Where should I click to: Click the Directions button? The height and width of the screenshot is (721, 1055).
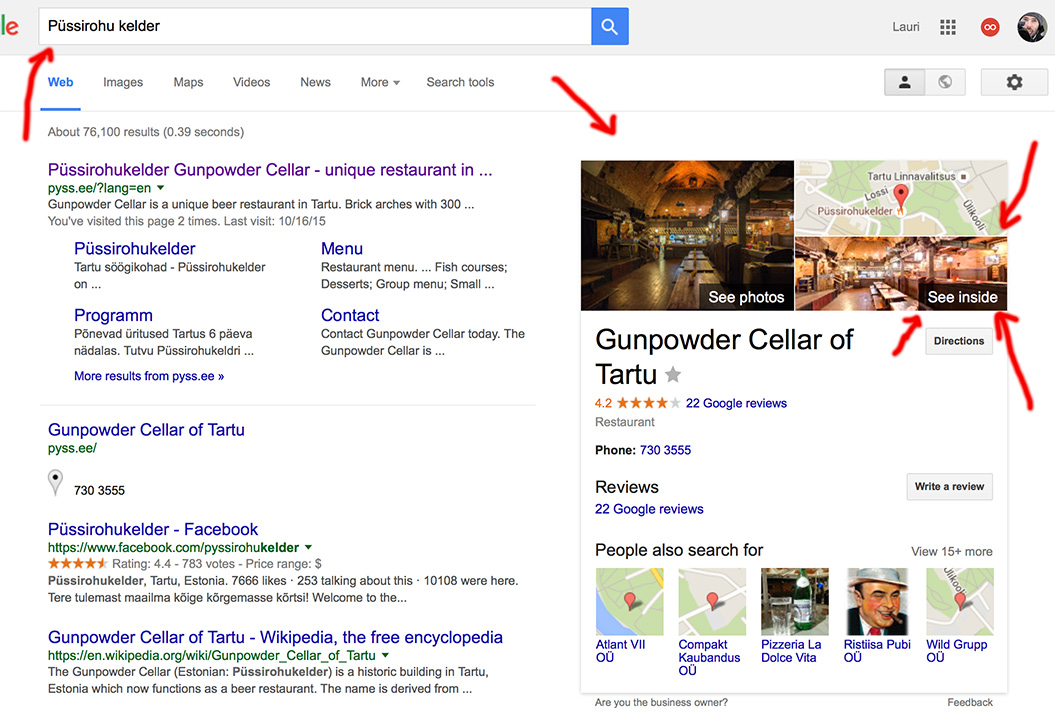(x=959, y=341)
